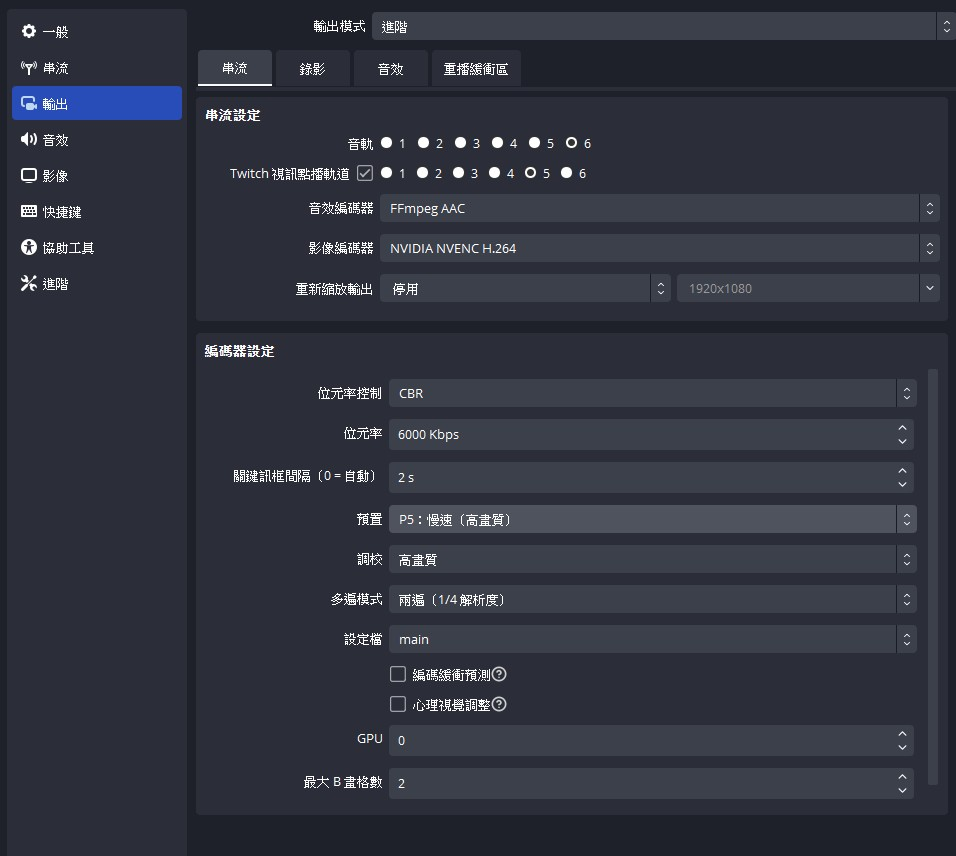
Task: Open the 輸出模式 dropdown
Action: pos(663,27)
